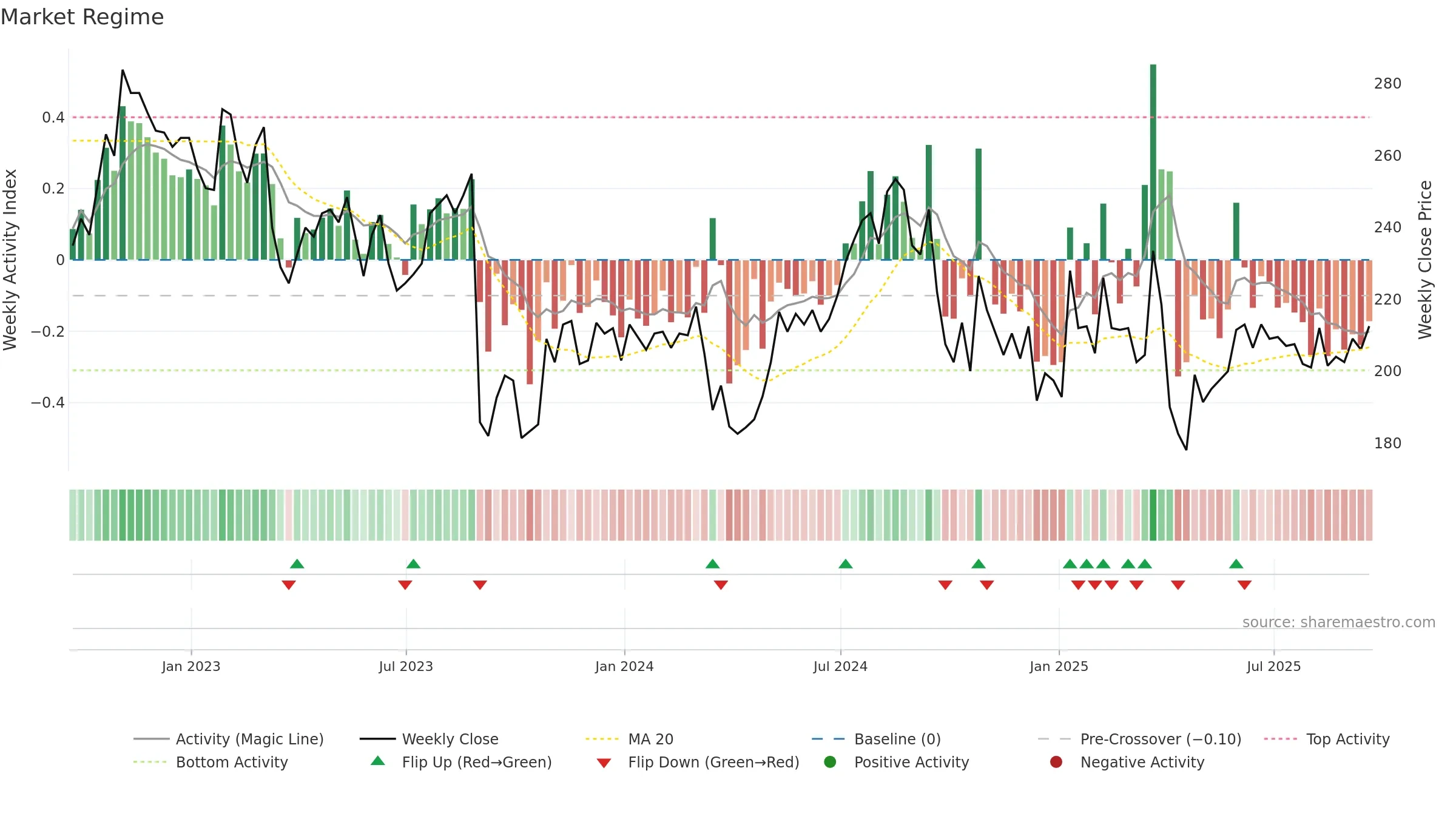Click the Jan 2024 x-axis label
Viewport: 1456px width, 819px height.
tap(624, 666)
